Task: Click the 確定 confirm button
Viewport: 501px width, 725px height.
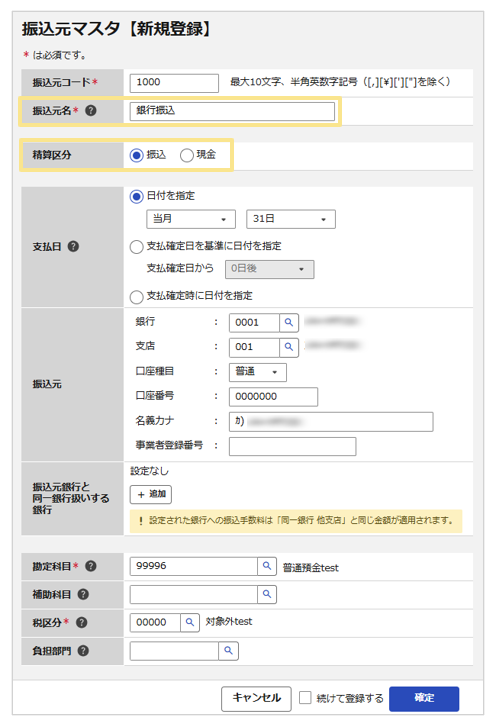Action: pyautogui.click(x=424, y=699)
